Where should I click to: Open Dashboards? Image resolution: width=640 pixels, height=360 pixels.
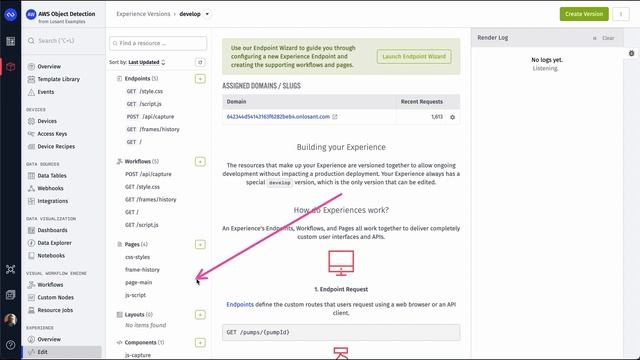coord(52,230)
